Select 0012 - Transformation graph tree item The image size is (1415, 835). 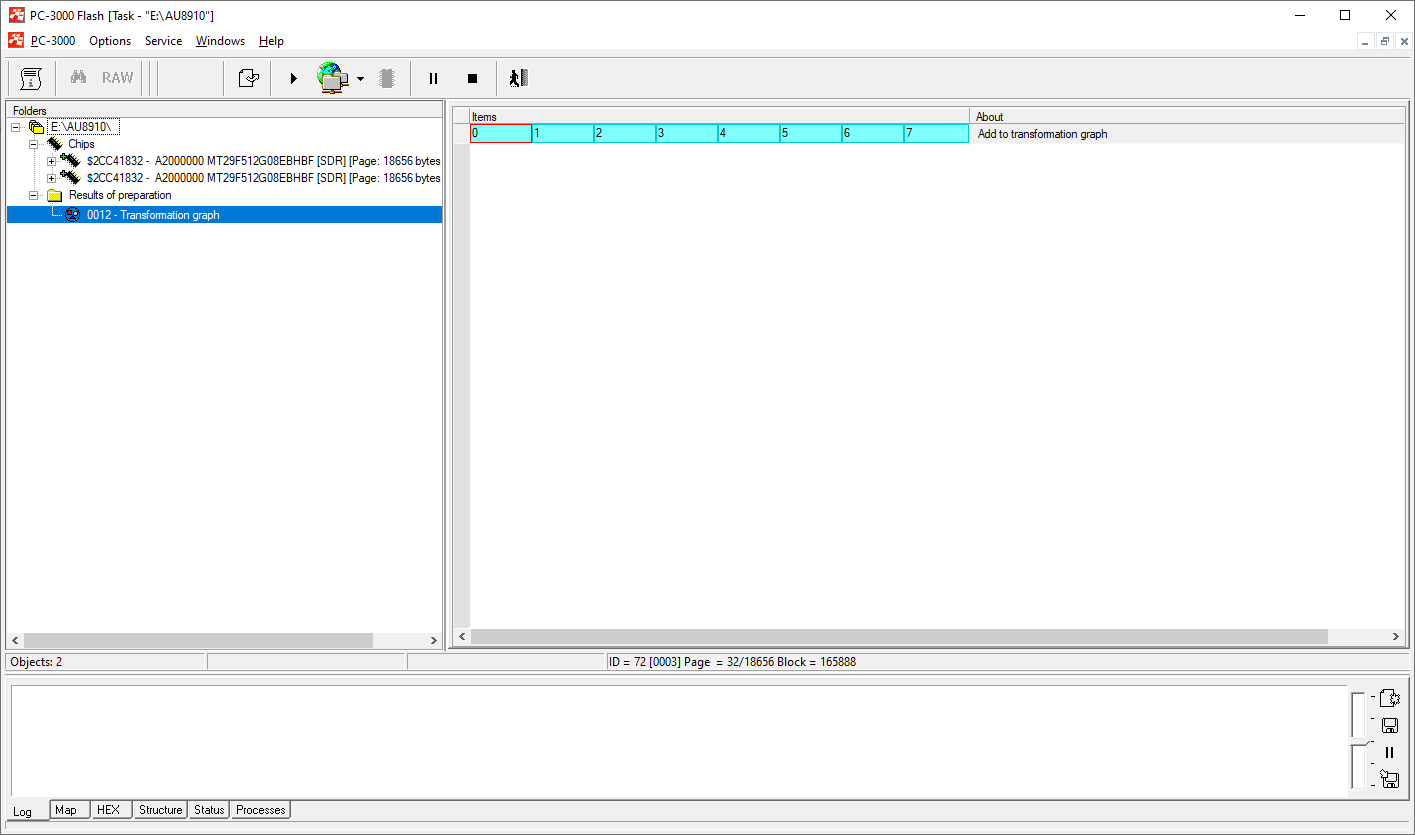pyautogui.click(x=153, y=215)
